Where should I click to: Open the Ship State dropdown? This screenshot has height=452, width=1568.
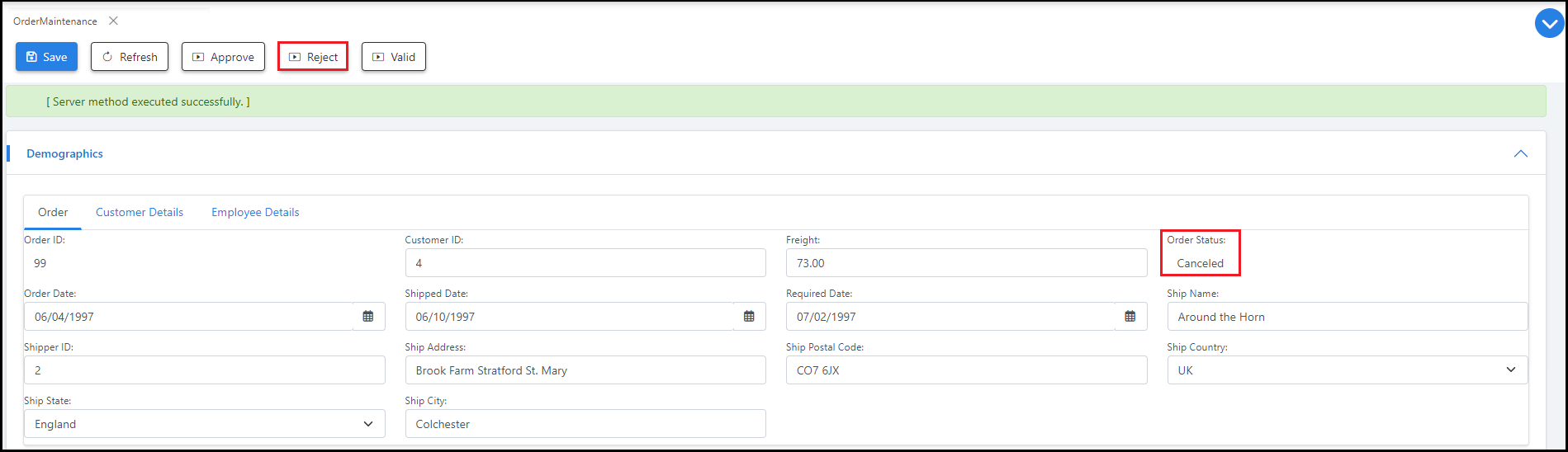coord(367,424)
